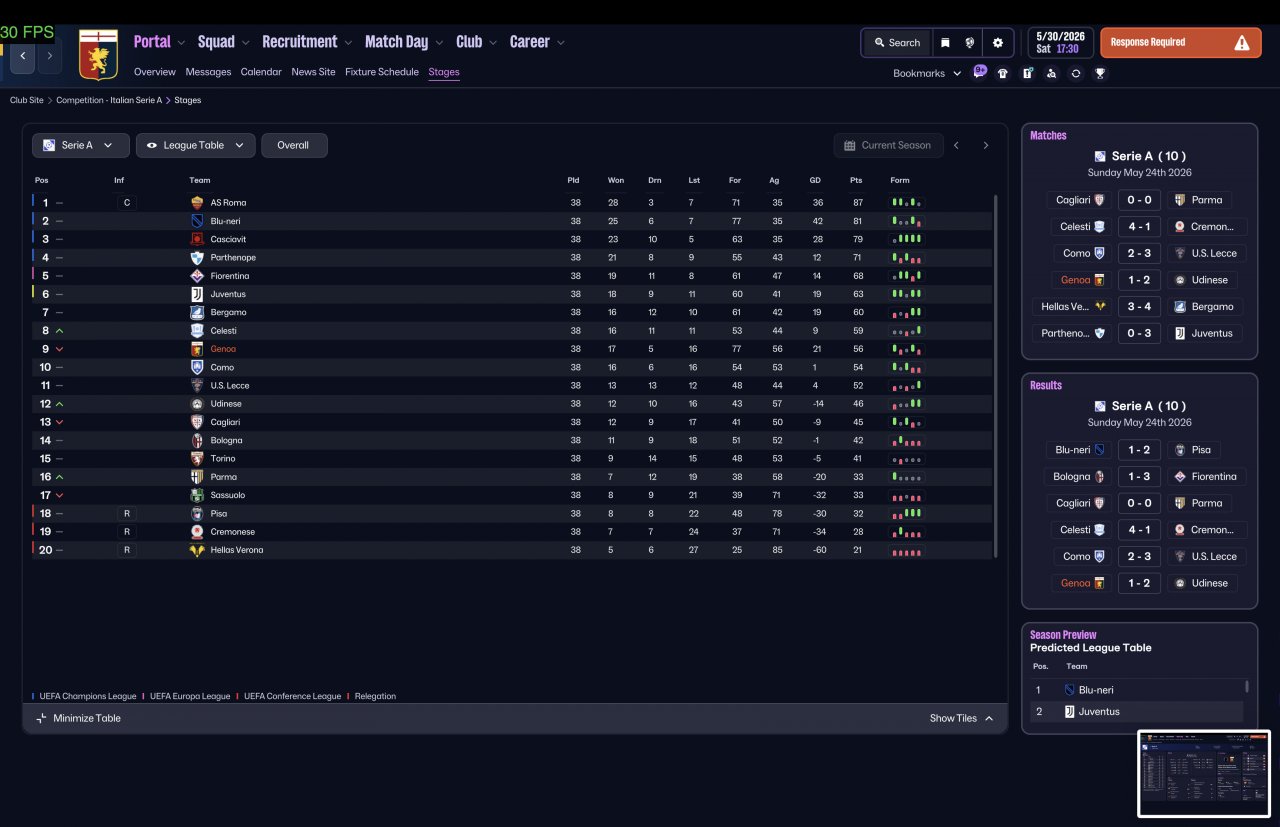Click Serie A logo in Results panel header
The width and height of the screenshot is (1280, 827).
(x=1100, y=406)
